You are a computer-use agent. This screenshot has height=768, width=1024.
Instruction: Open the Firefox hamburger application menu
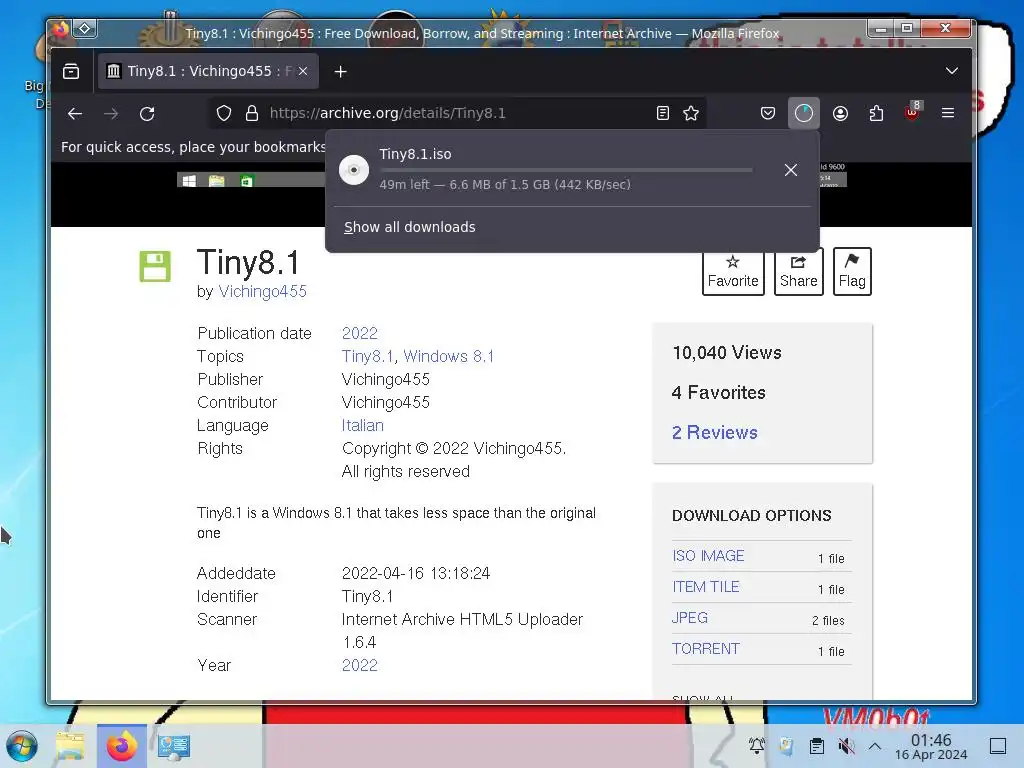(x=948, y=113)
